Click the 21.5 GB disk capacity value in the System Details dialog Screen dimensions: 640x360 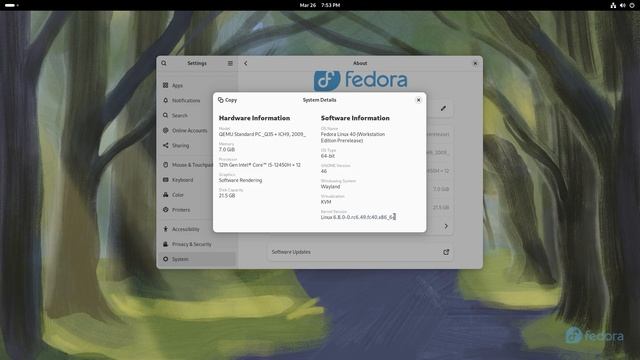click(x=227, y=196)
